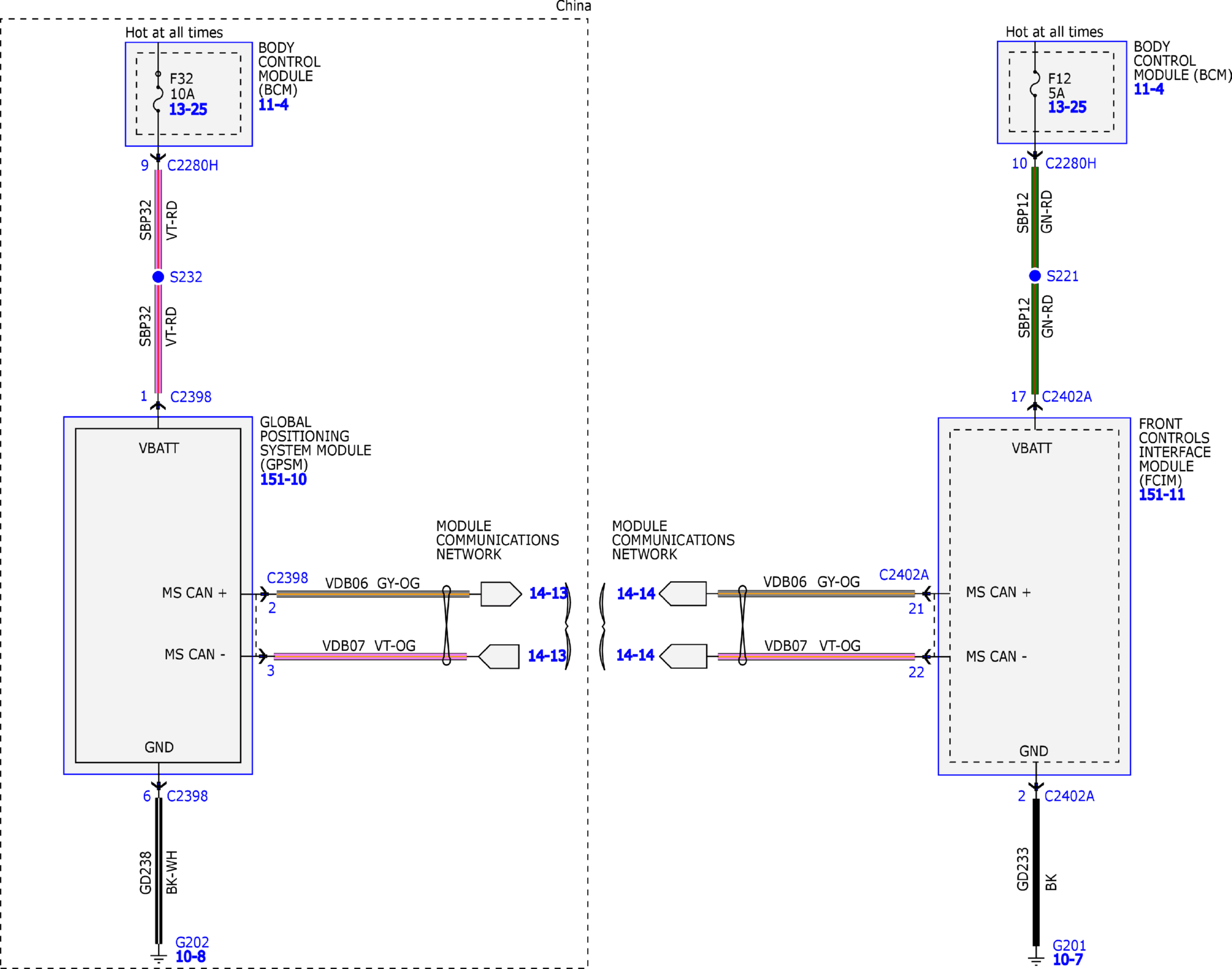Viewport: 1232px width, 969px height.
Task: Click 'GND' inside the GPSM box
Action: pyautogui.click(x=159, y=748)
